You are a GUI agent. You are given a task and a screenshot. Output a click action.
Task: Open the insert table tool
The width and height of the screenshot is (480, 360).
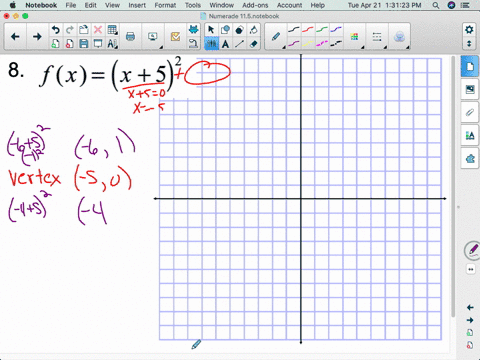(x=112, y=30)
